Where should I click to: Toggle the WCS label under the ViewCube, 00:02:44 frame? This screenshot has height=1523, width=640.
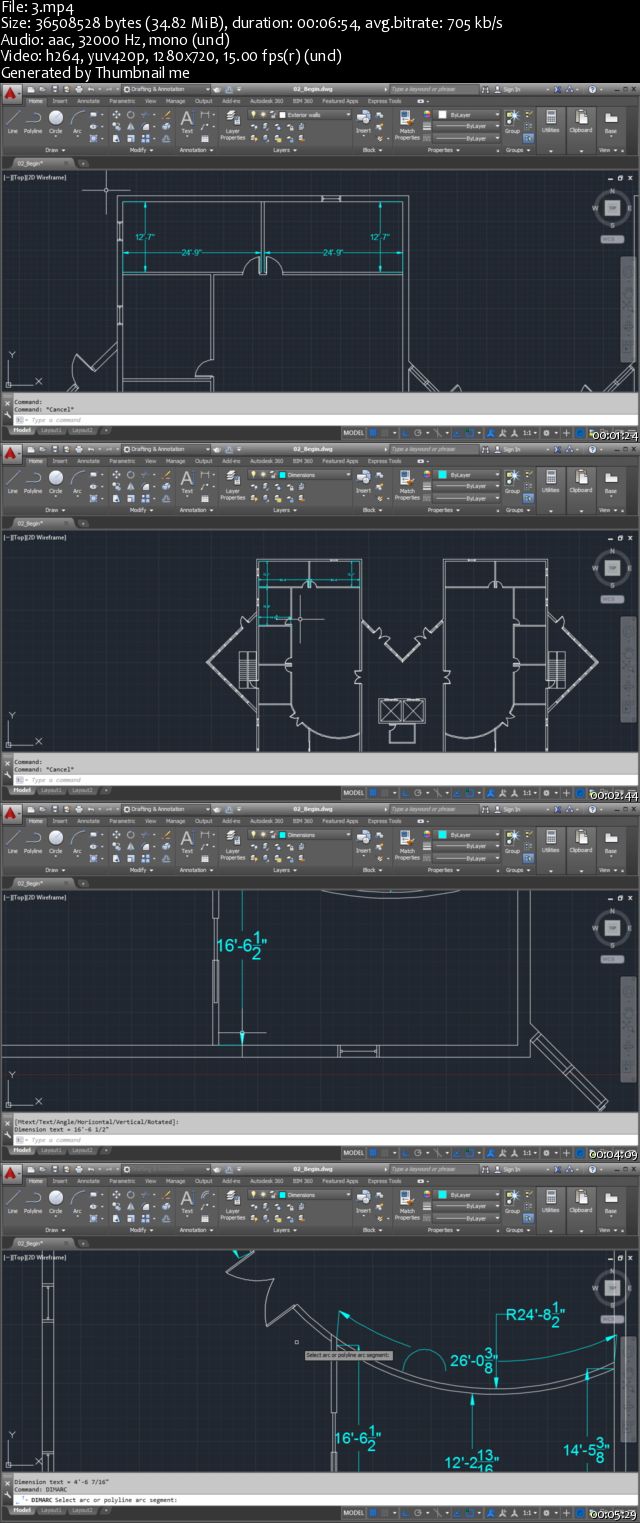click(610, 599)
